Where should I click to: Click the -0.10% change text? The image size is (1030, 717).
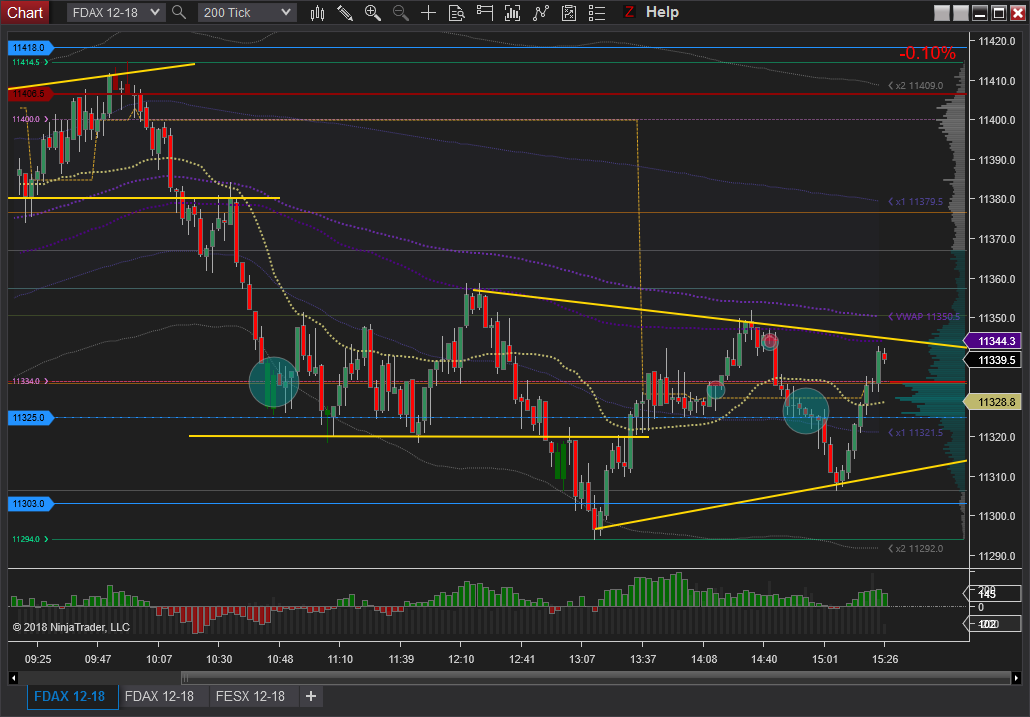(x=927, y=53)
